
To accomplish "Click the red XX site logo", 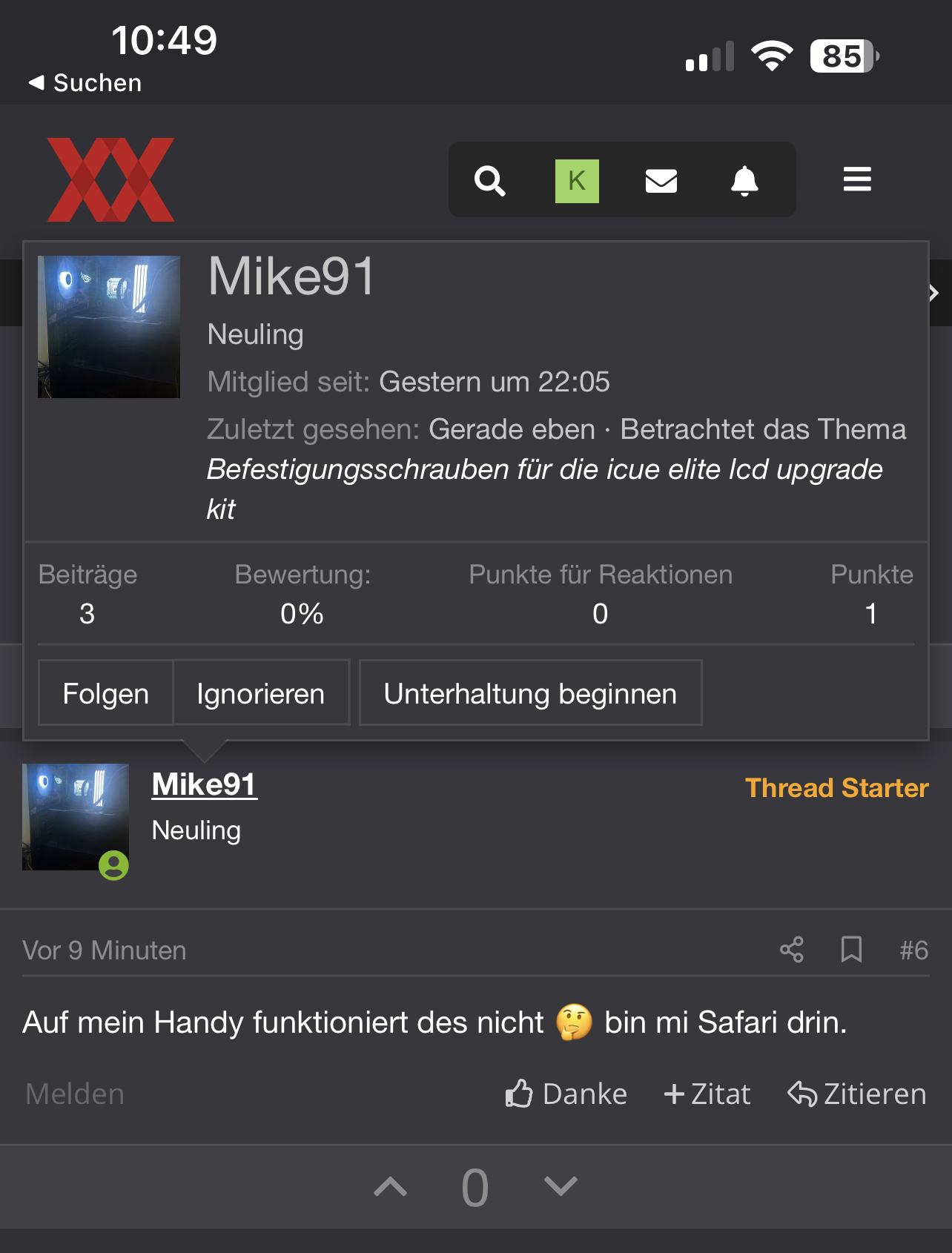I will click(x=111, y=179).
